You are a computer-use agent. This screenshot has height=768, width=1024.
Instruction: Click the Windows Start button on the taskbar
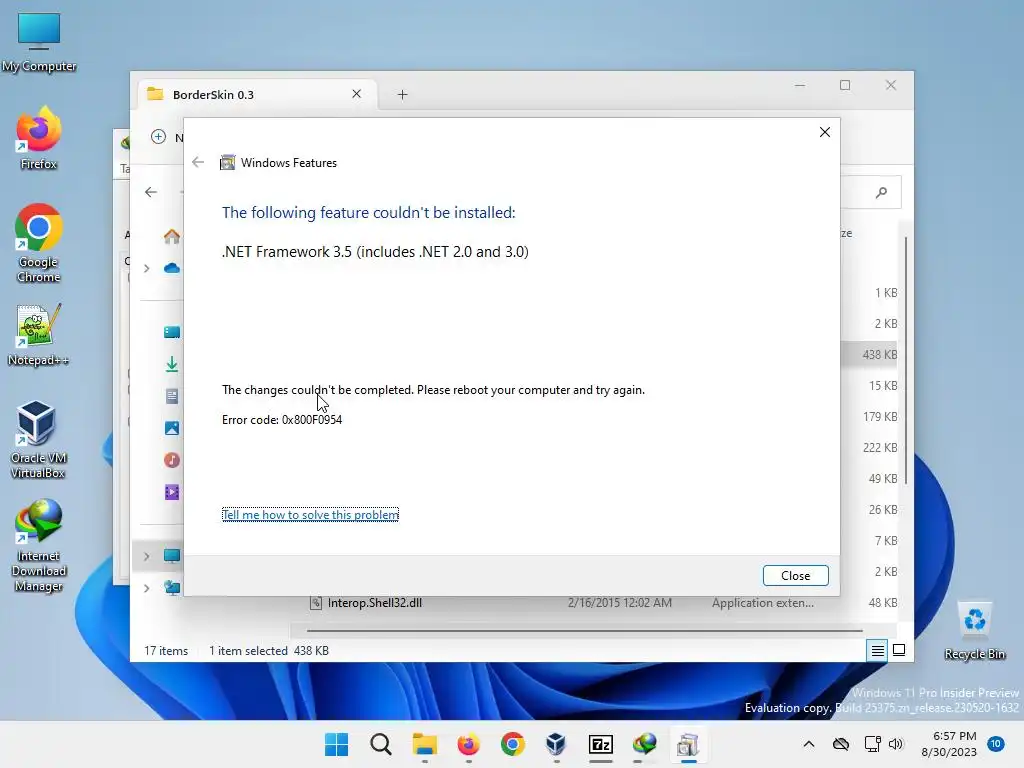click(x=336, y=744)
